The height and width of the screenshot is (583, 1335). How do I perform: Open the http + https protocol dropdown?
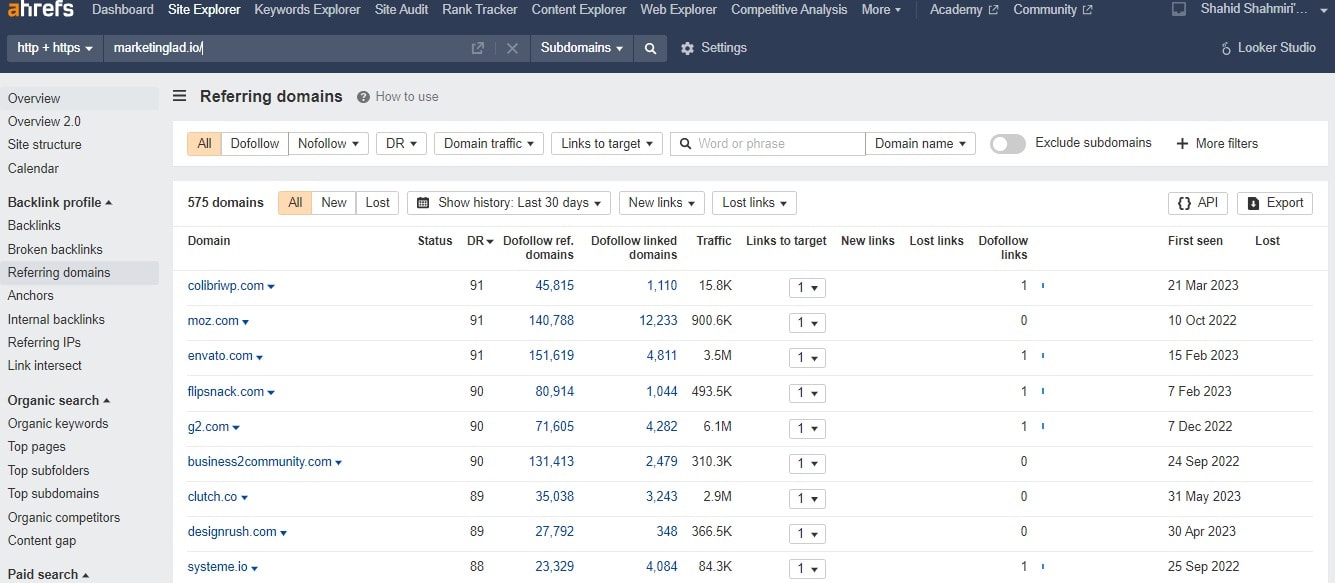tap(55, 48)
